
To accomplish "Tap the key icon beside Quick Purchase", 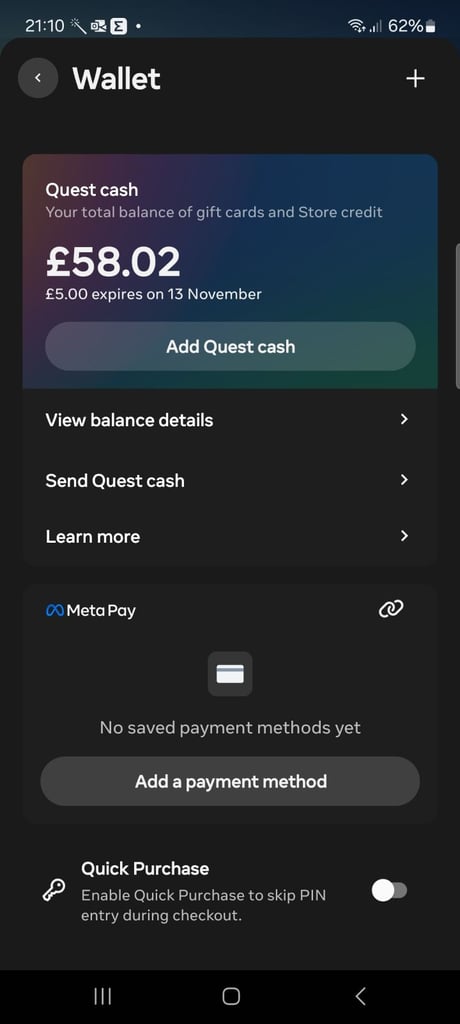I will pos(54,891).
